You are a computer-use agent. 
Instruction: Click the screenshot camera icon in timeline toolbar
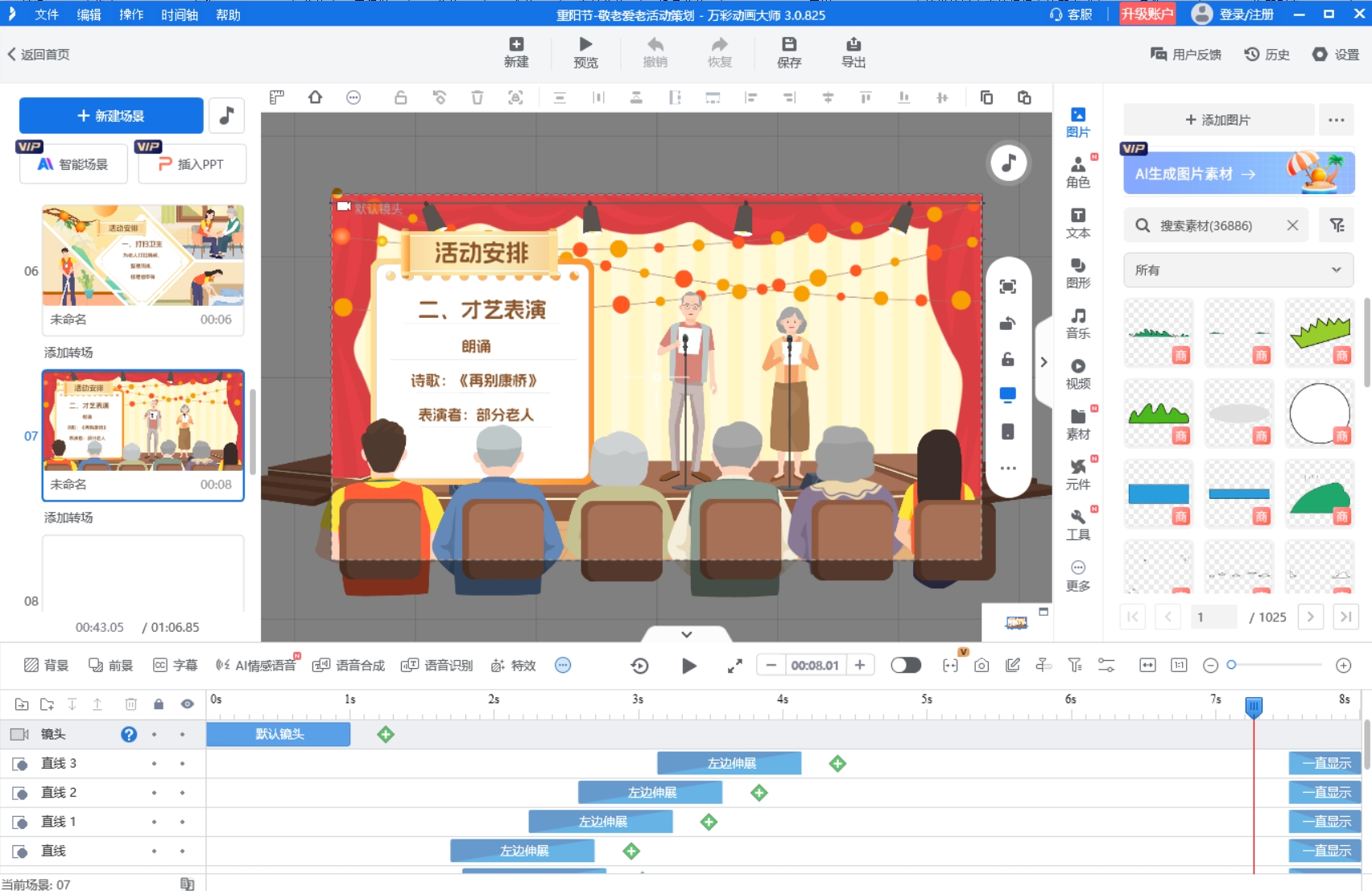(981, 666)
